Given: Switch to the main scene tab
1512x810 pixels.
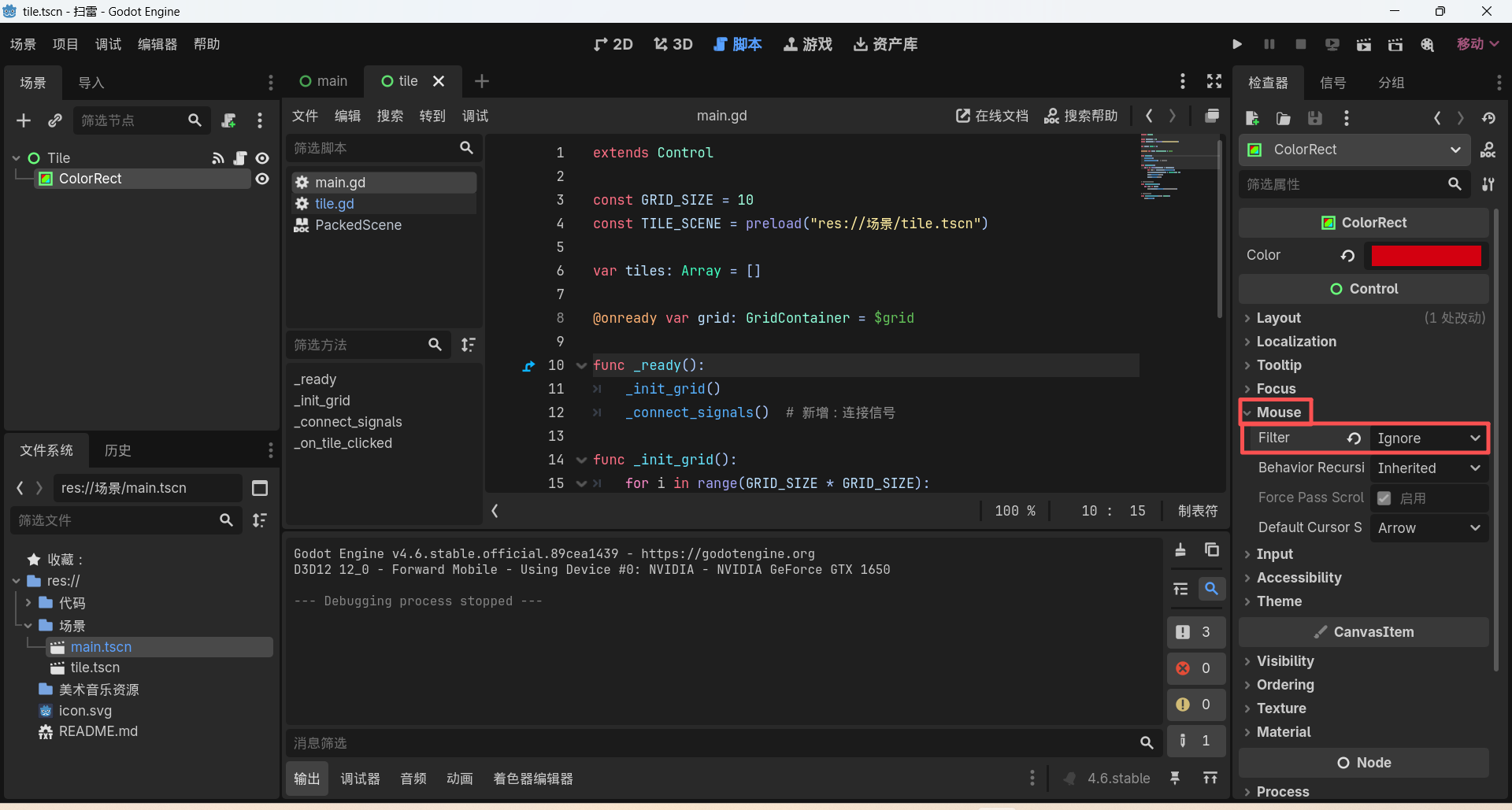Looking at the screenshot, I should 324,81.
